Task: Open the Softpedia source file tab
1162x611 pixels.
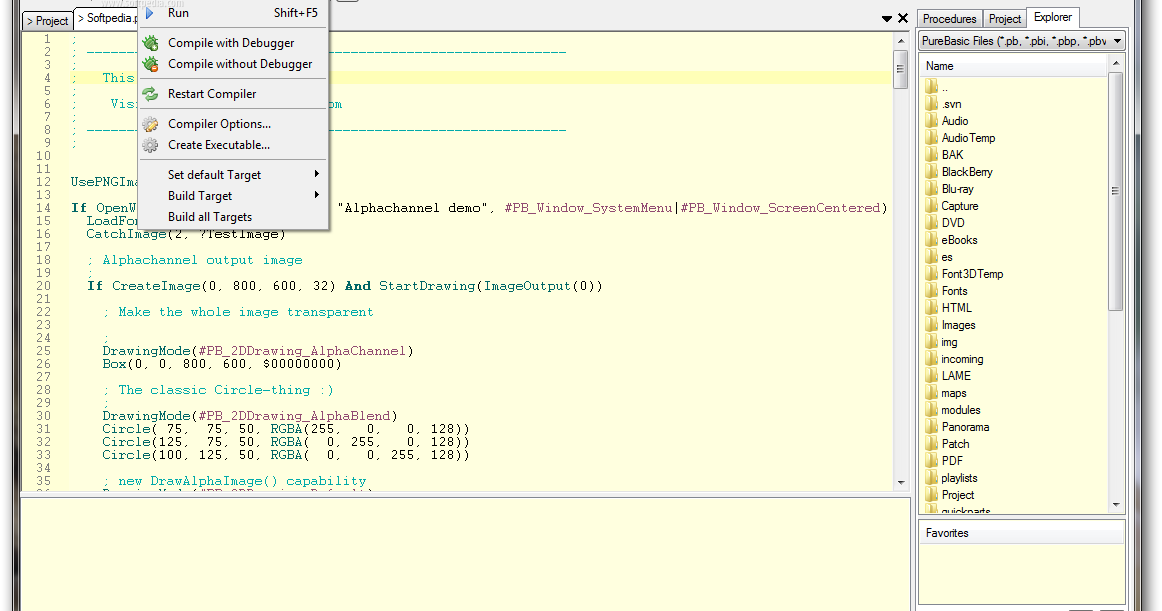Action: pos(107,18)
